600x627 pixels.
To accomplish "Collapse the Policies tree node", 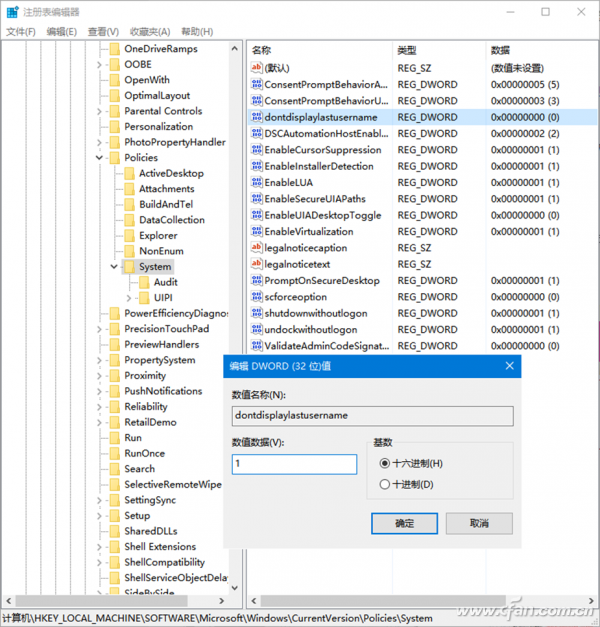I will (99, 158).
